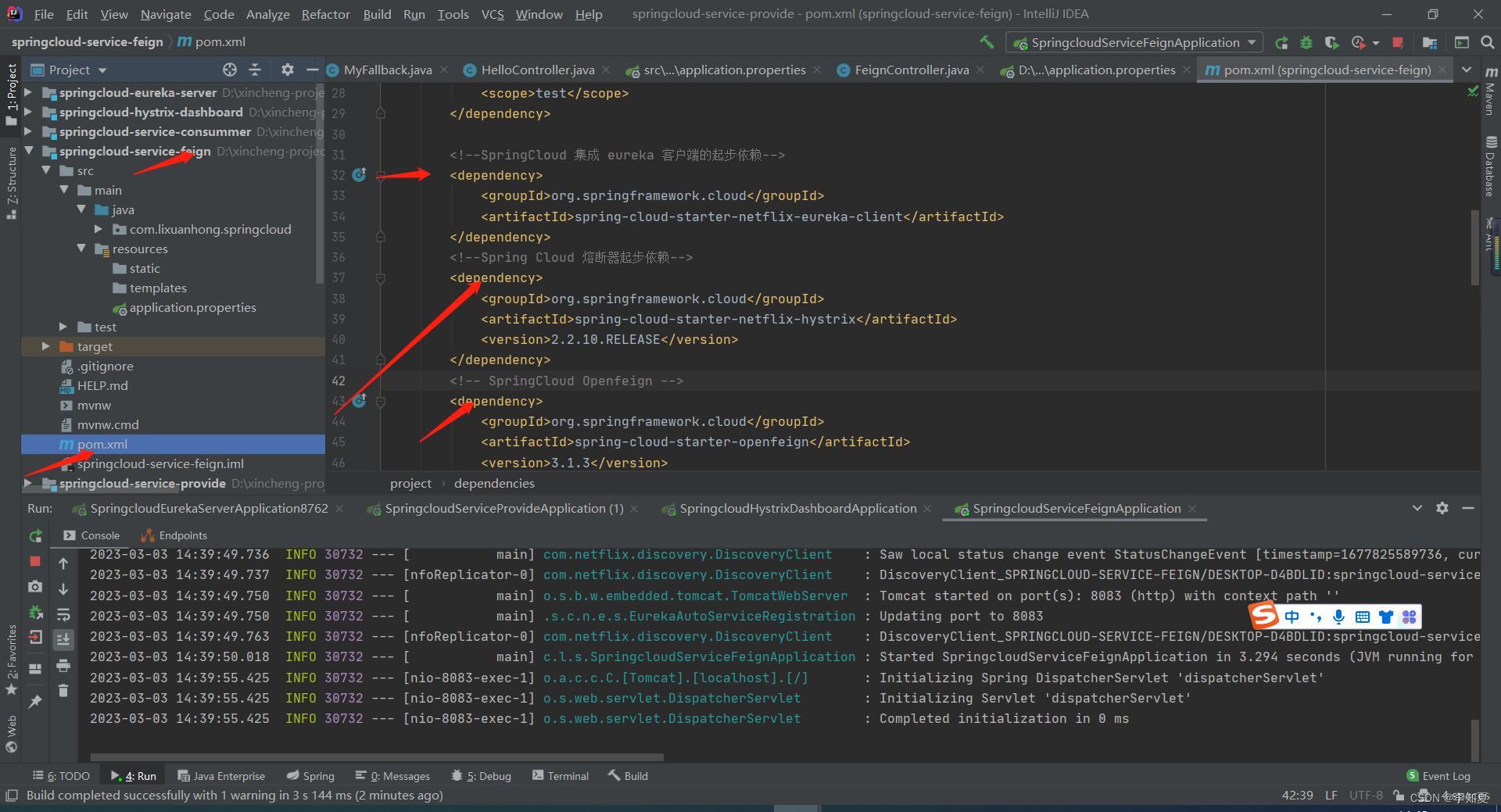Clear console output with the trash icon
The height and width of the screenshot is (812, 1501).
coord(63,691)
